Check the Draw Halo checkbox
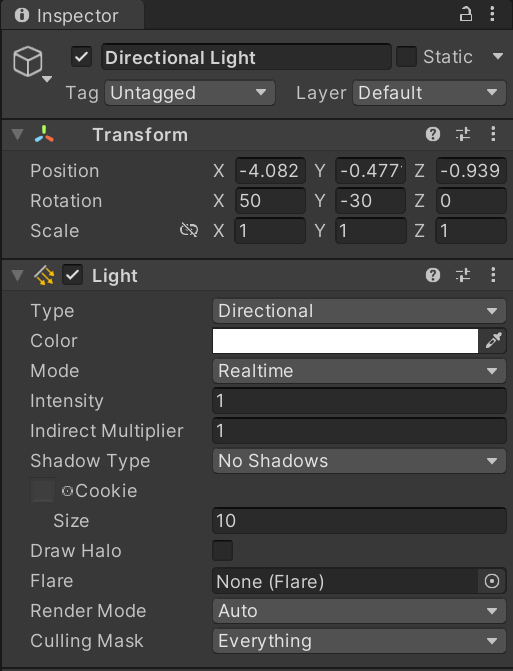The width and height of the screenshot is (513, 671). pos(223,550)
